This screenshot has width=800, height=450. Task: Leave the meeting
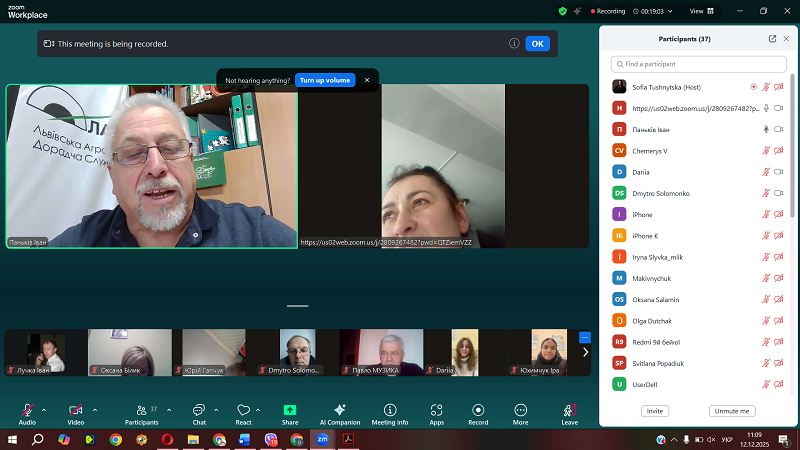569,414
